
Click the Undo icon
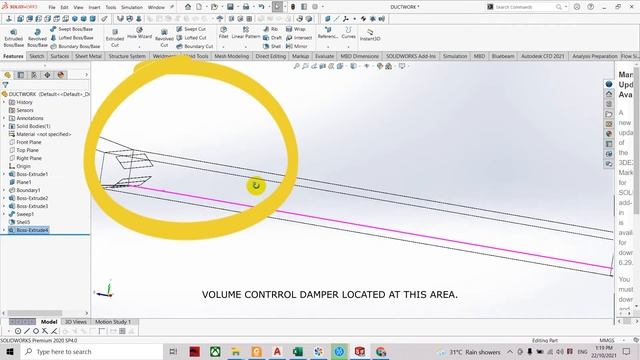(x=261, y=7)
